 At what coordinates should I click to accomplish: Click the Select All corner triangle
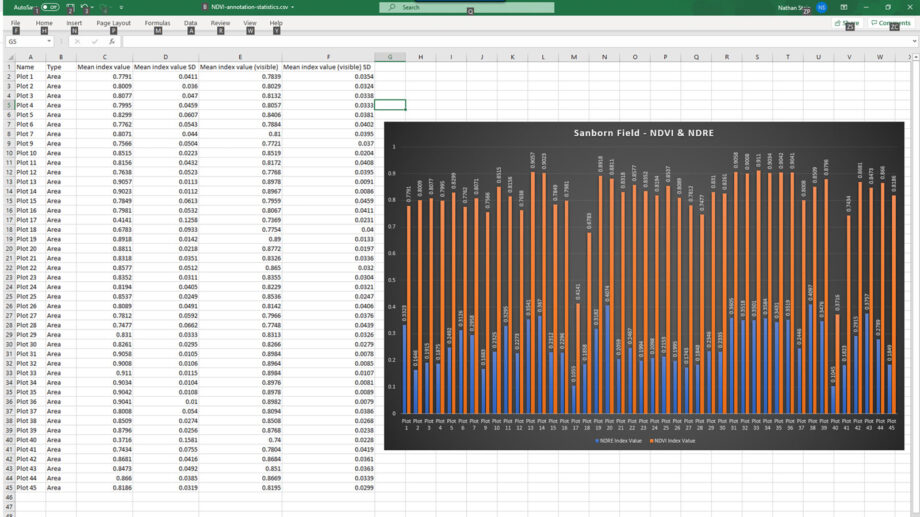(9, 57)
